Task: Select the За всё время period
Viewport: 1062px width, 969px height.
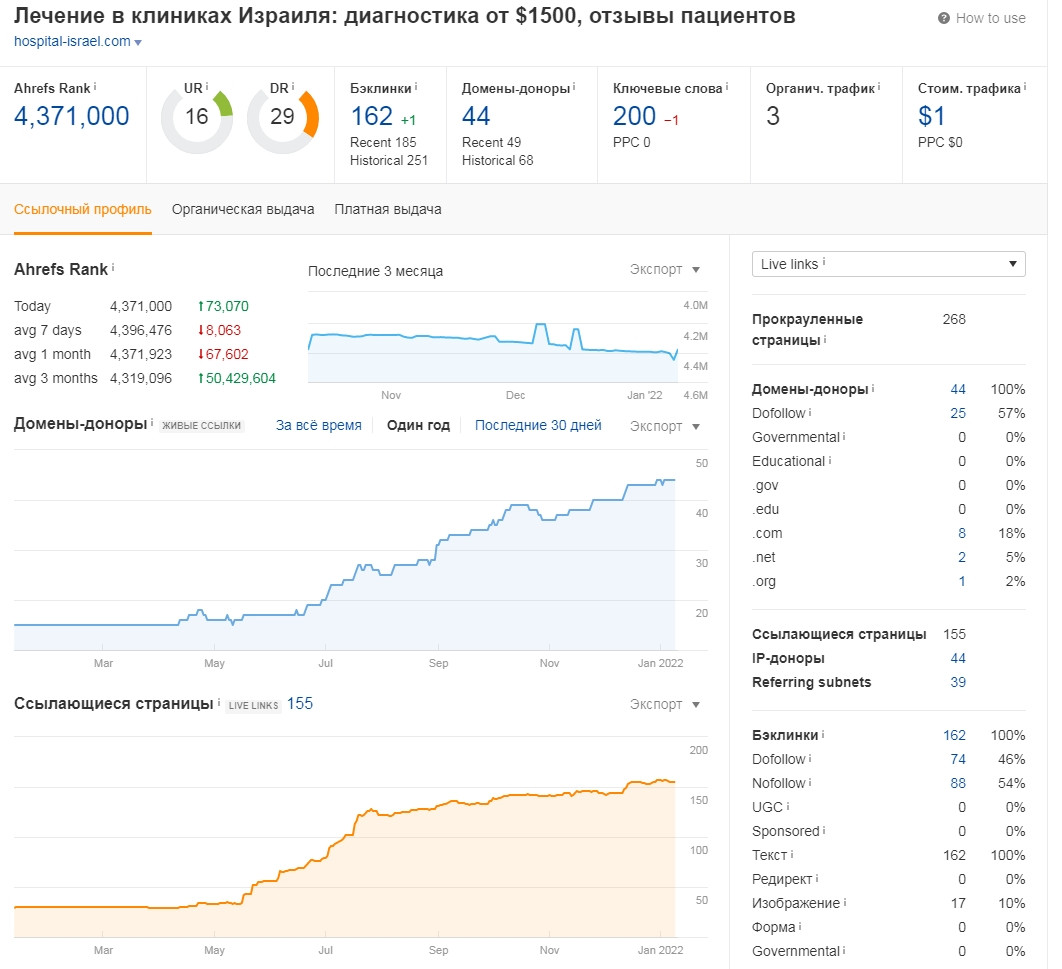Action: tap(318, 425)
